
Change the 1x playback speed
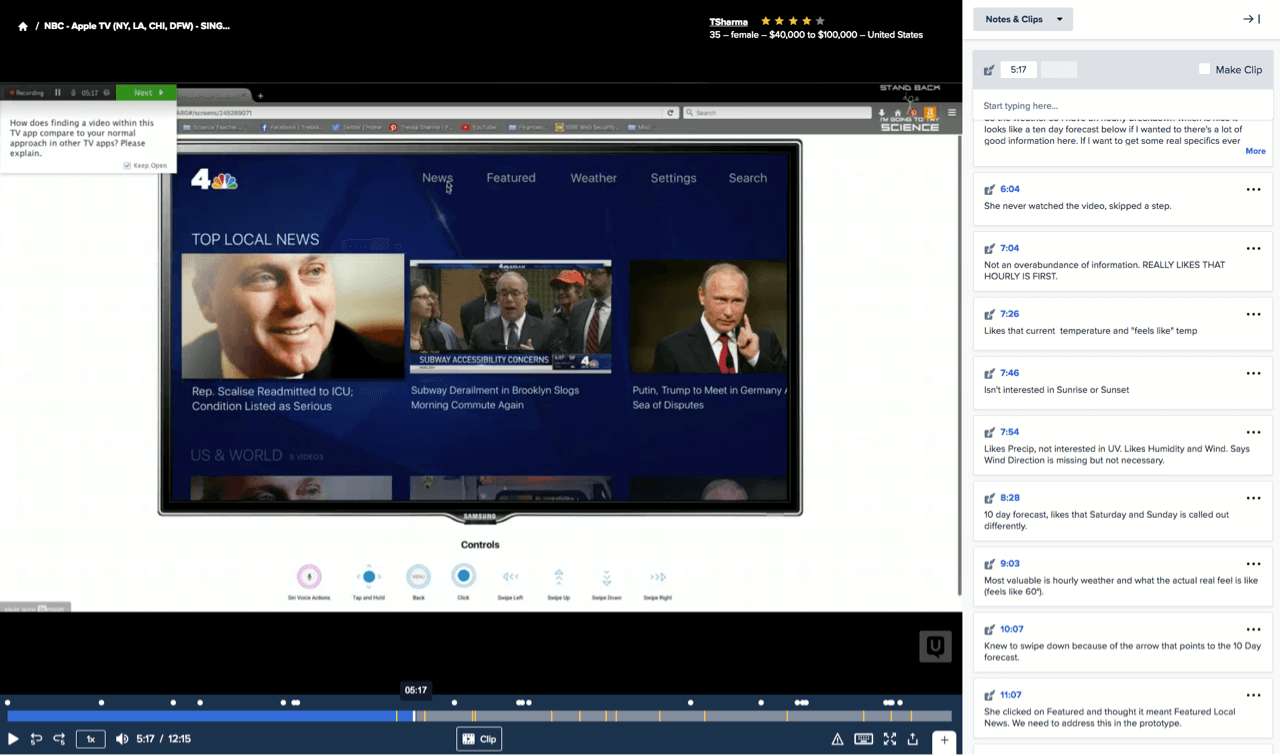[90, 739]
